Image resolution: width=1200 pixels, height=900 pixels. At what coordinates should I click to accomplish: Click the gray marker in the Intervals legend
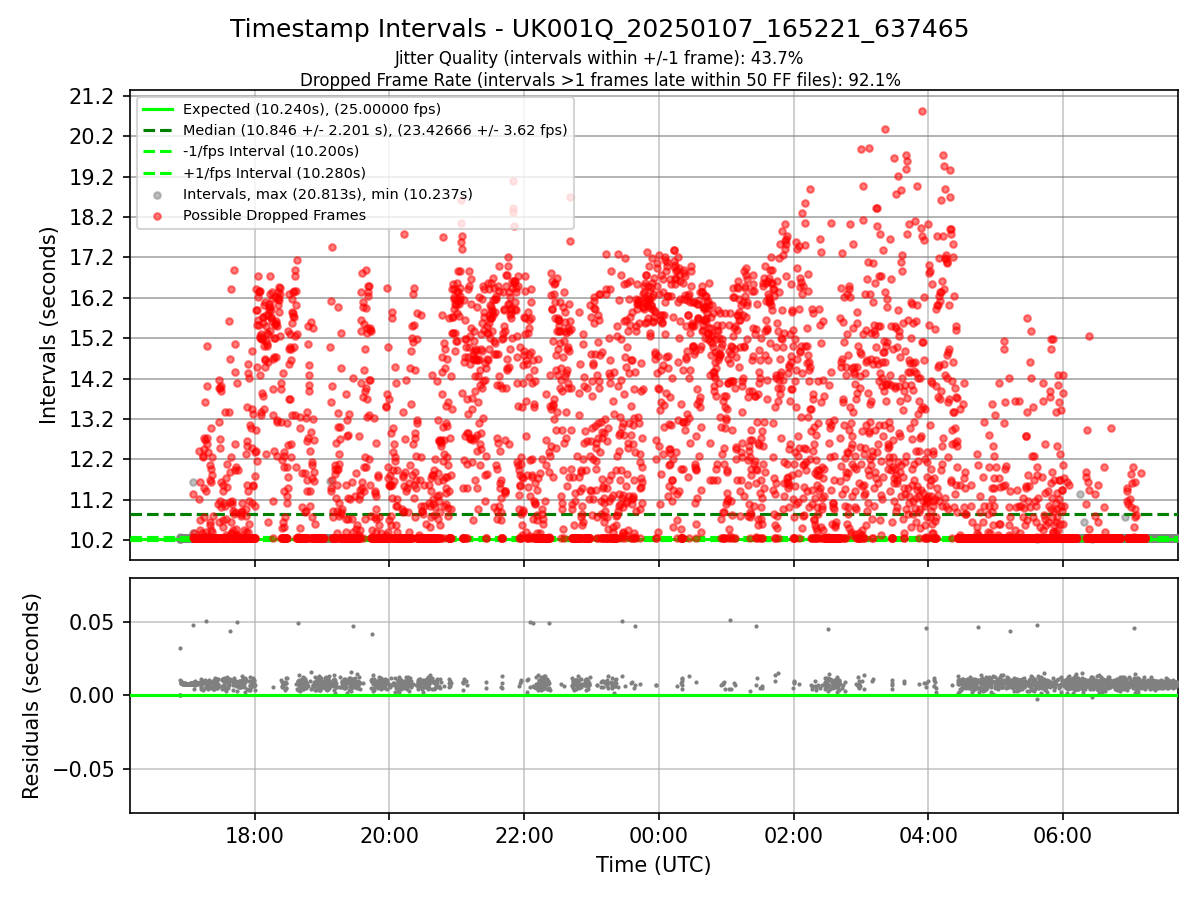(x=158, y=194)
